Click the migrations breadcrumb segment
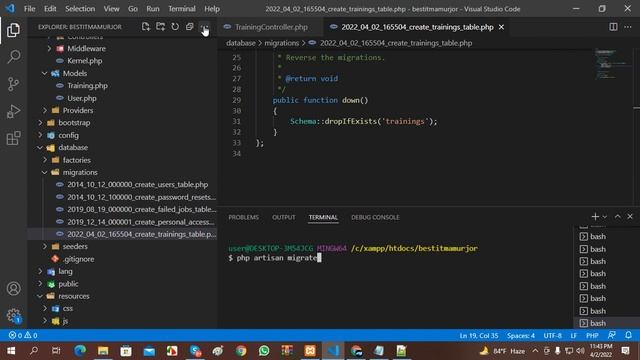 [x=282, y=43]
